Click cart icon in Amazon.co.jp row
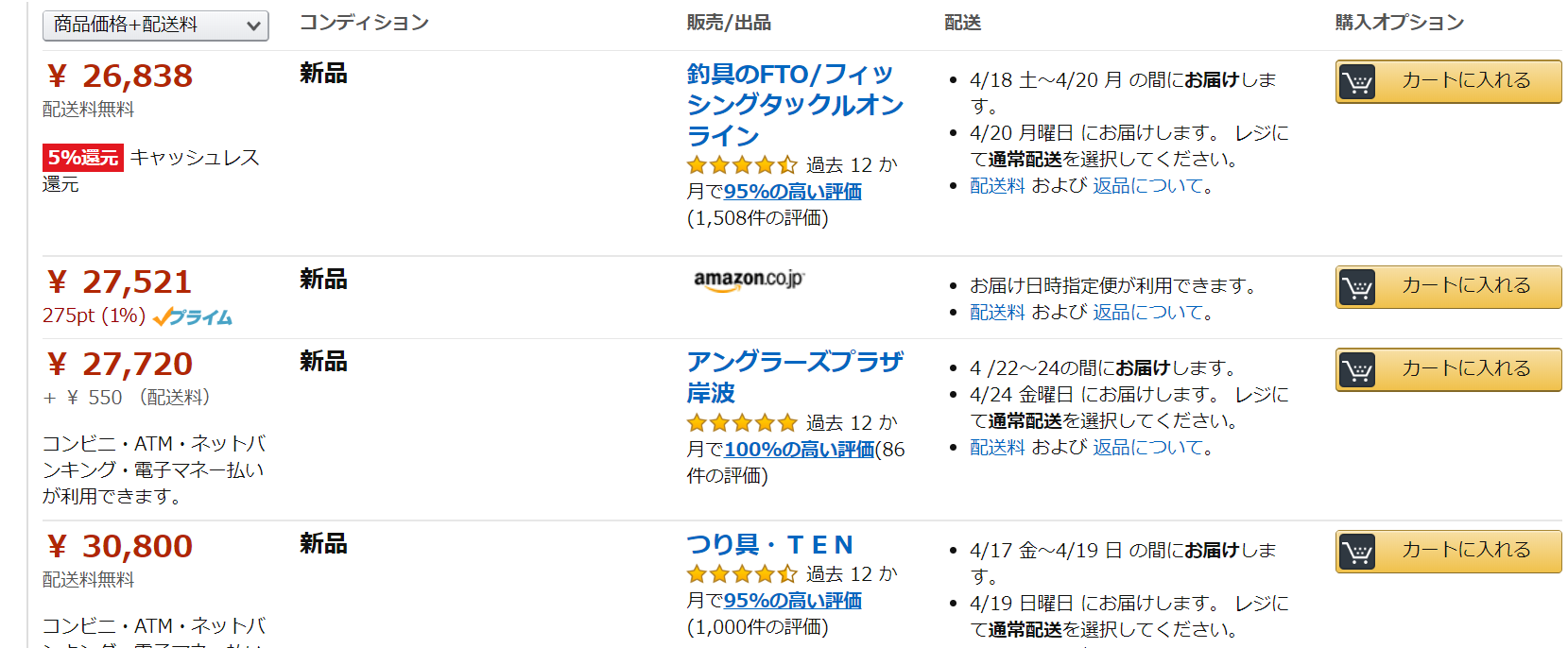Viewport: 1568px width, 648px height. [1358, 287]
